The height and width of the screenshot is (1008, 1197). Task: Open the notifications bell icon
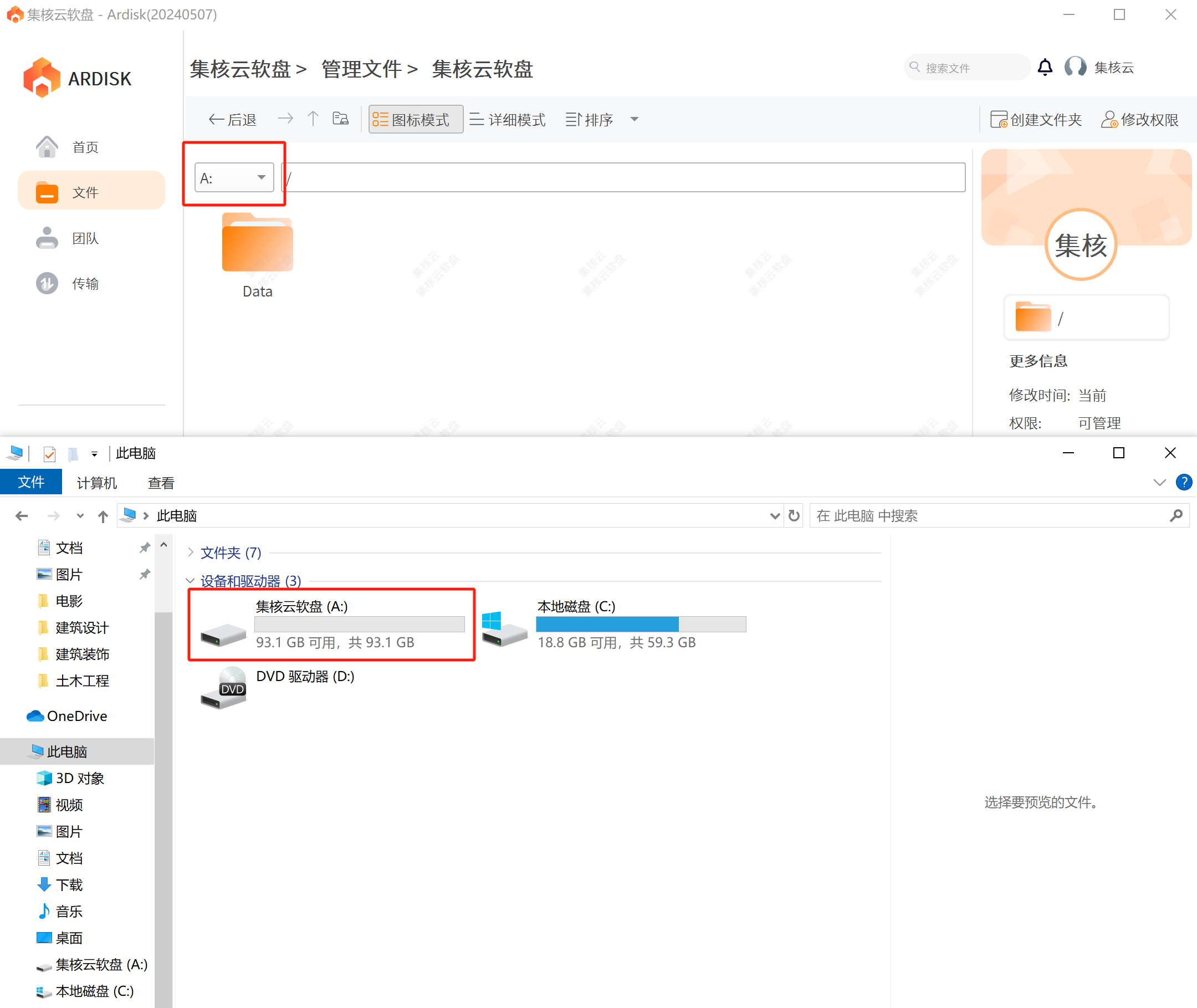pos(1045,68)
